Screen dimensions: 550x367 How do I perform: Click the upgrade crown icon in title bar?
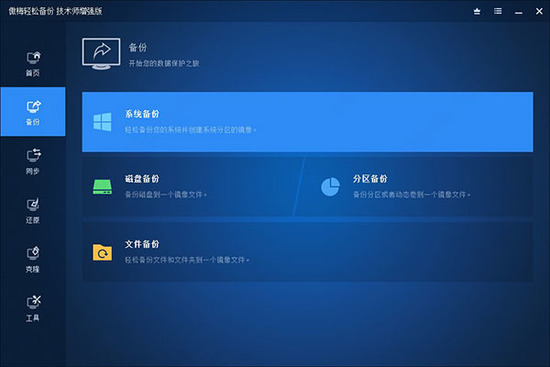point(477,12)
